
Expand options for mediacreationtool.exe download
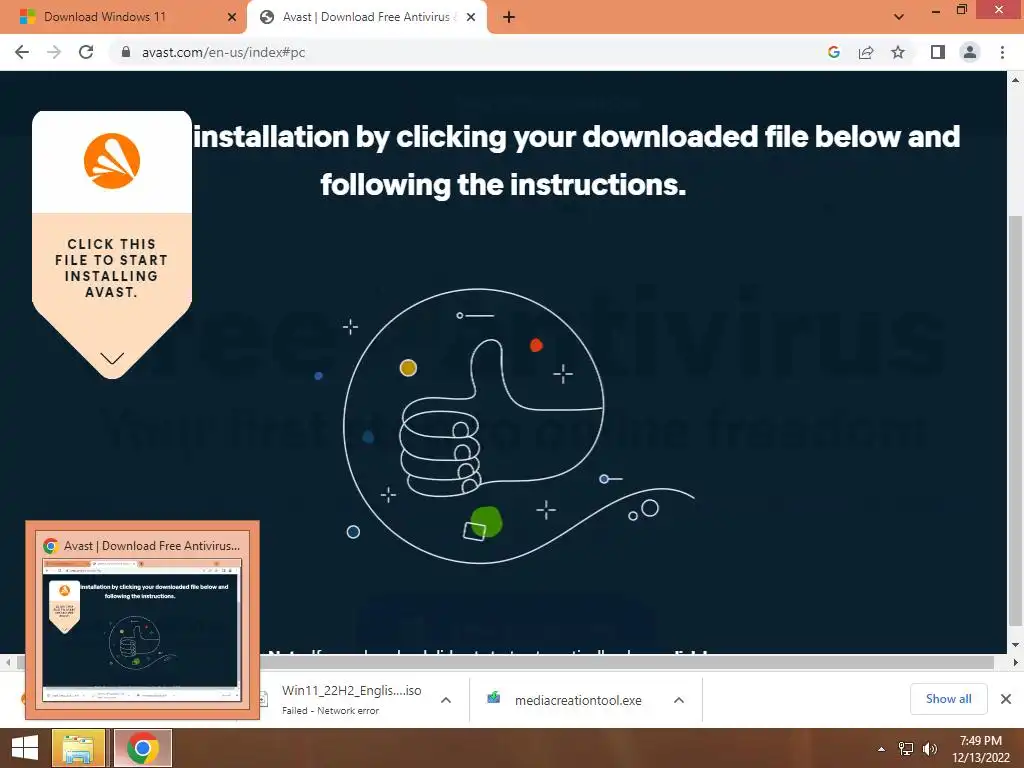click(679, 700)
